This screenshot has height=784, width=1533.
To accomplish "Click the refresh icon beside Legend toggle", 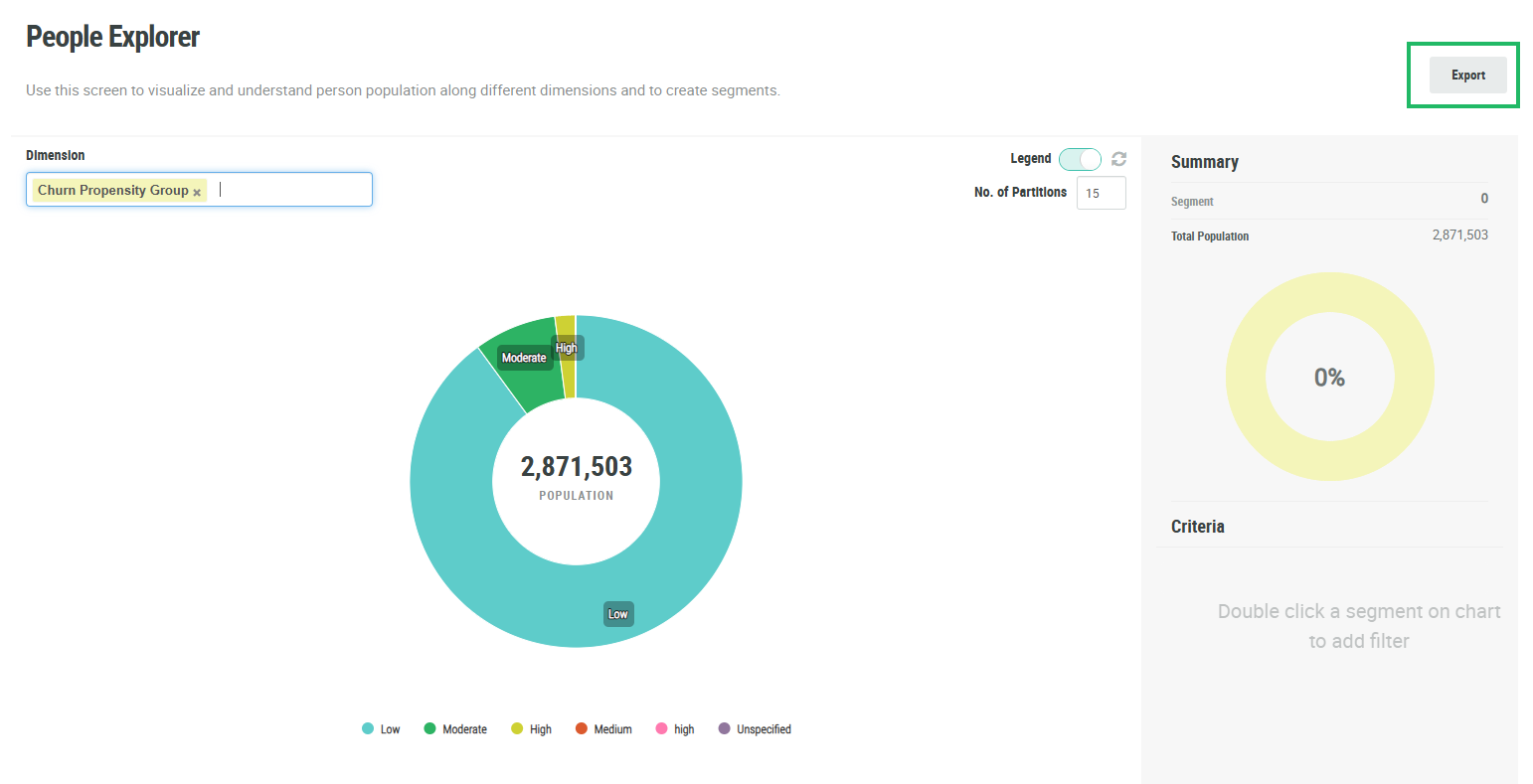I will point(1118,159).
